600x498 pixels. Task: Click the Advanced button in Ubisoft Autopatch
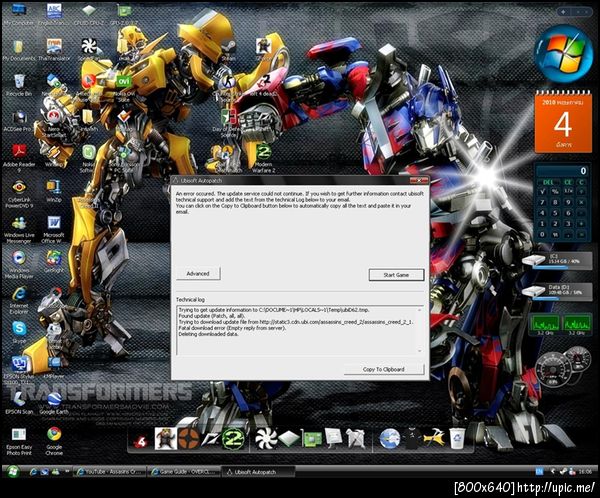pos(198,274)
